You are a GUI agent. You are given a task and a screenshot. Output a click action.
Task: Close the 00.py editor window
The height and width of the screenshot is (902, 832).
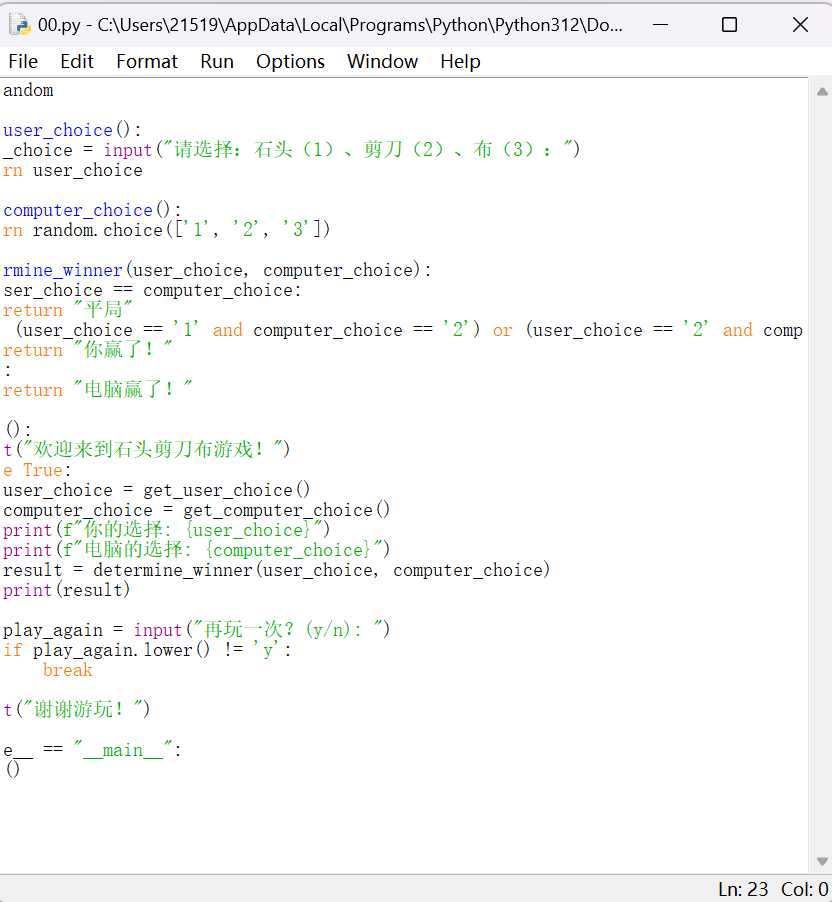pyautogui.click(x=800, y=25)
